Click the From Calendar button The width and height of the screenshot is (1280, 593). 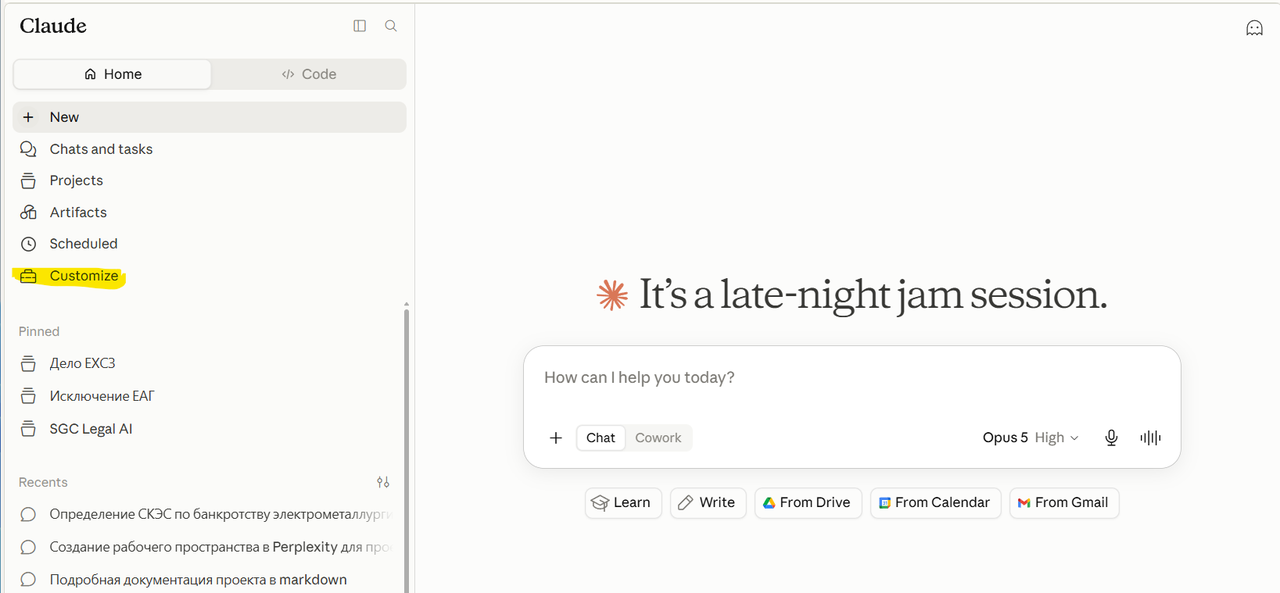[x=936, y=503]
